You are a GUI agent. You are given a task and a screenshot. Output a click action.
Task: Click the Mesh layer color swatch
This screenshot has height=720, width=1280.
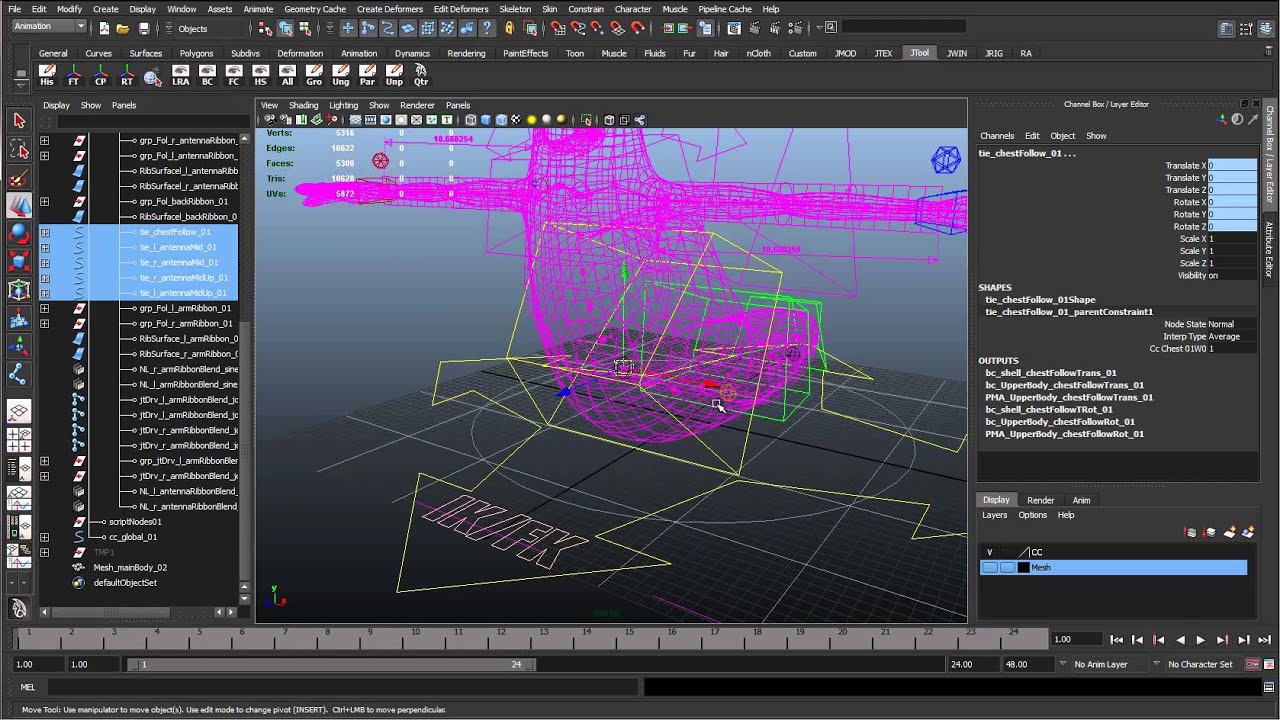pos(1023,568)
